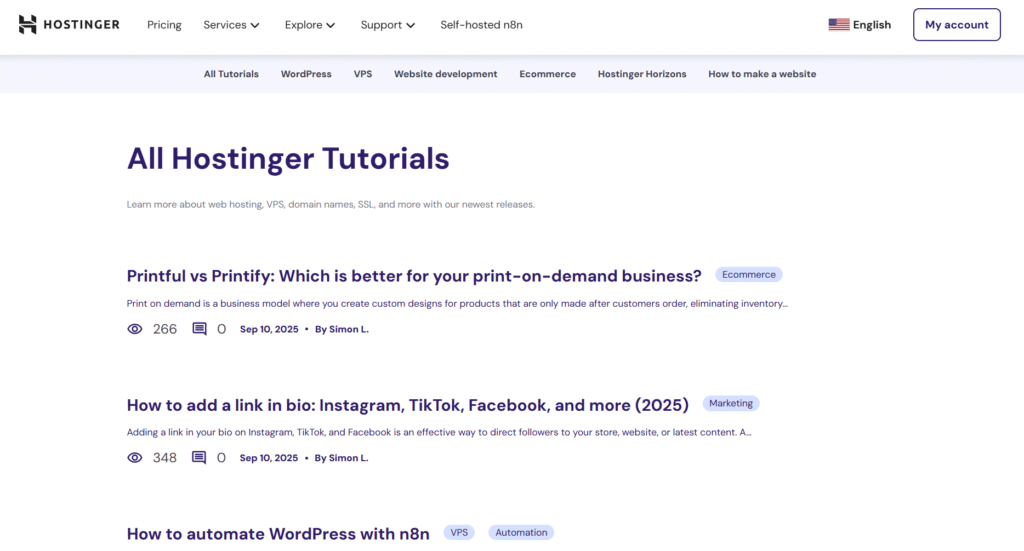The image size is (1024, 551).
Task: Click the HOSTINGER wordmark text
Action: pos(82,25)
